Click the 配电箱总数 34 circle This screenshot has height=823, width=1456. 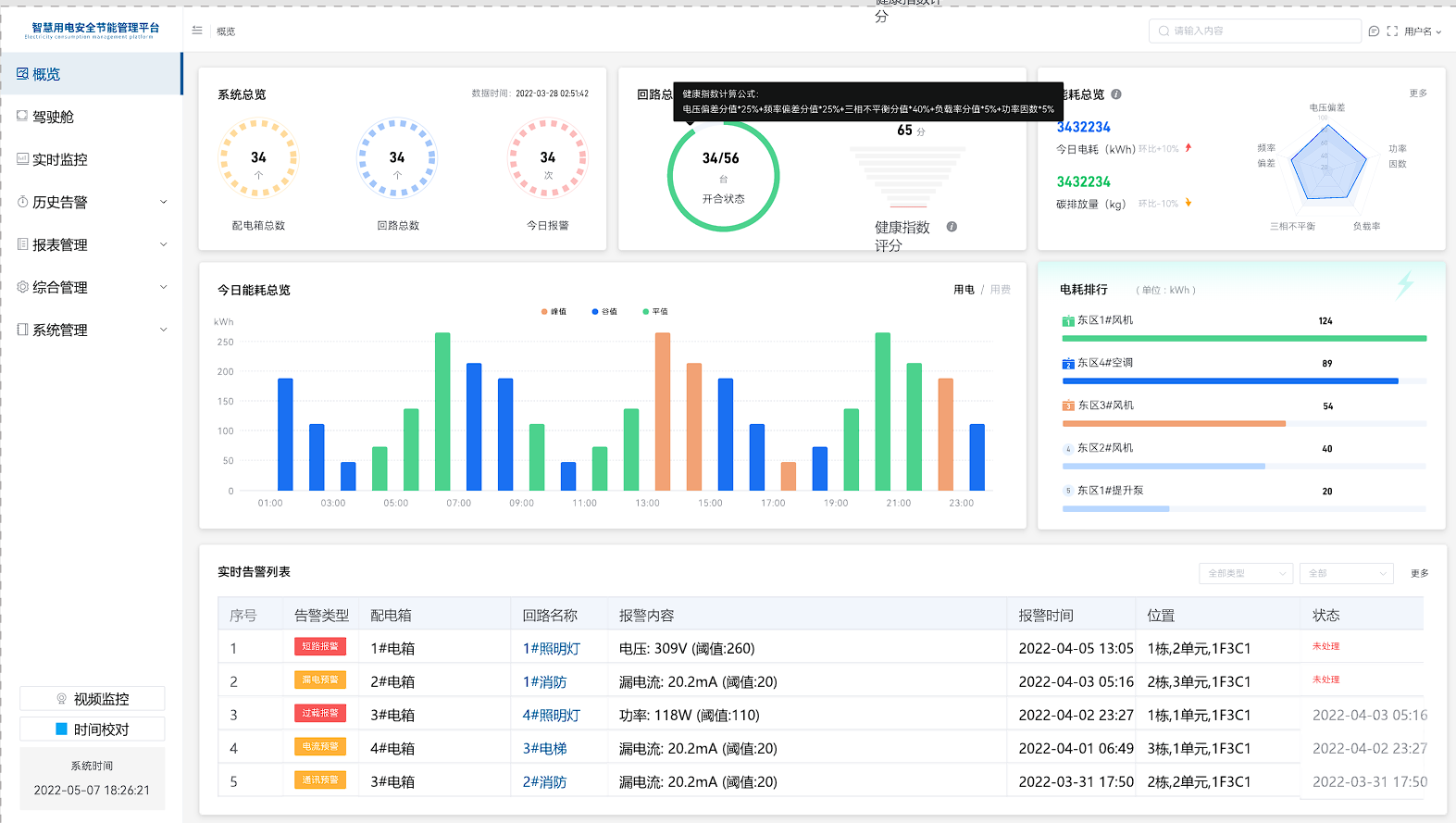(258, 159)
